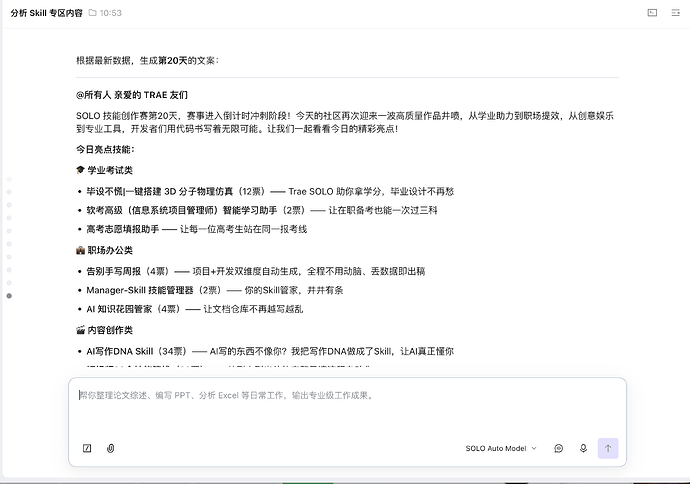This screenshot has height=484, width=690.
Task: Click the bullet 毕设不慌|一键搭建 3D 分子物理仿真
Action: 270,191
